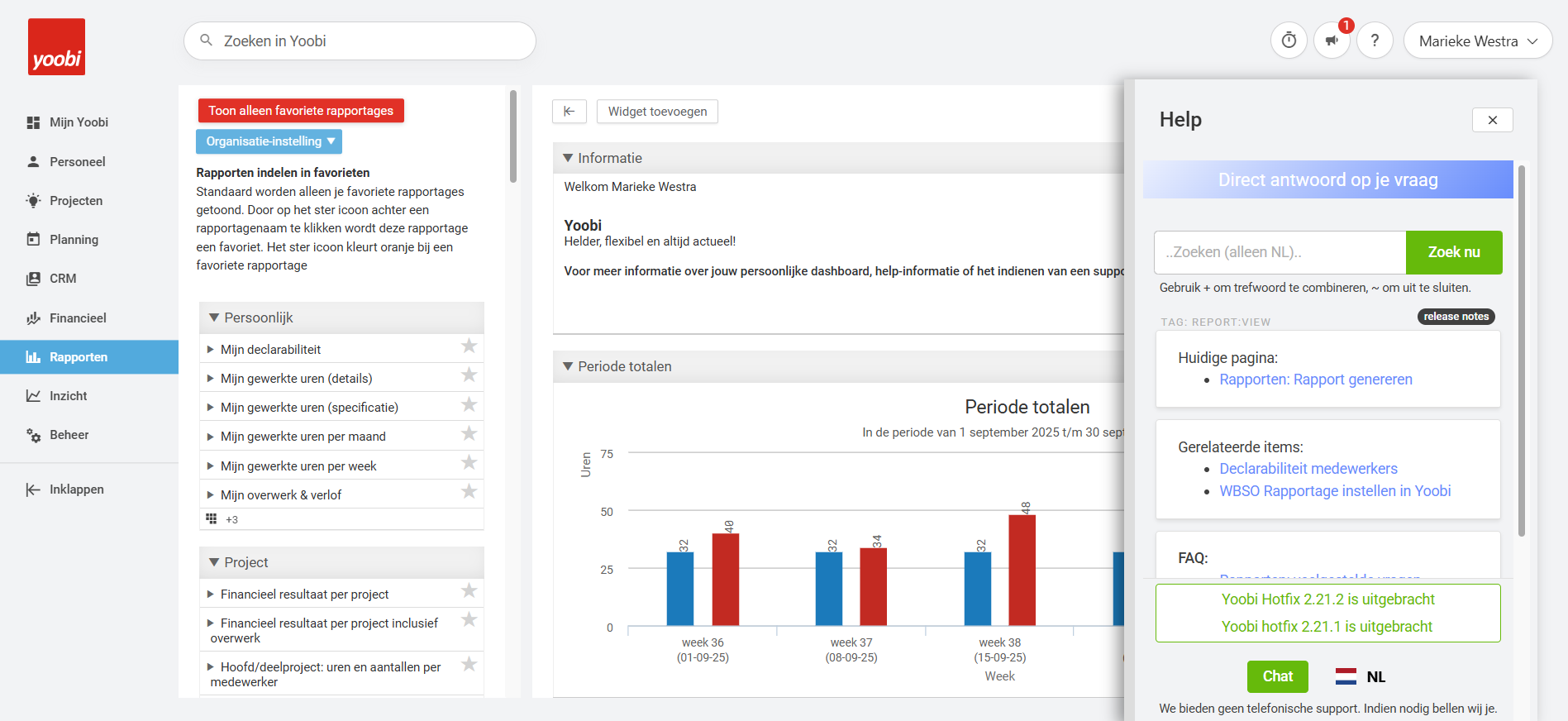Screen dimensions: 1568x721
Task: Click the red week 38 bar in chart
Action: (x=1022, y=570)
